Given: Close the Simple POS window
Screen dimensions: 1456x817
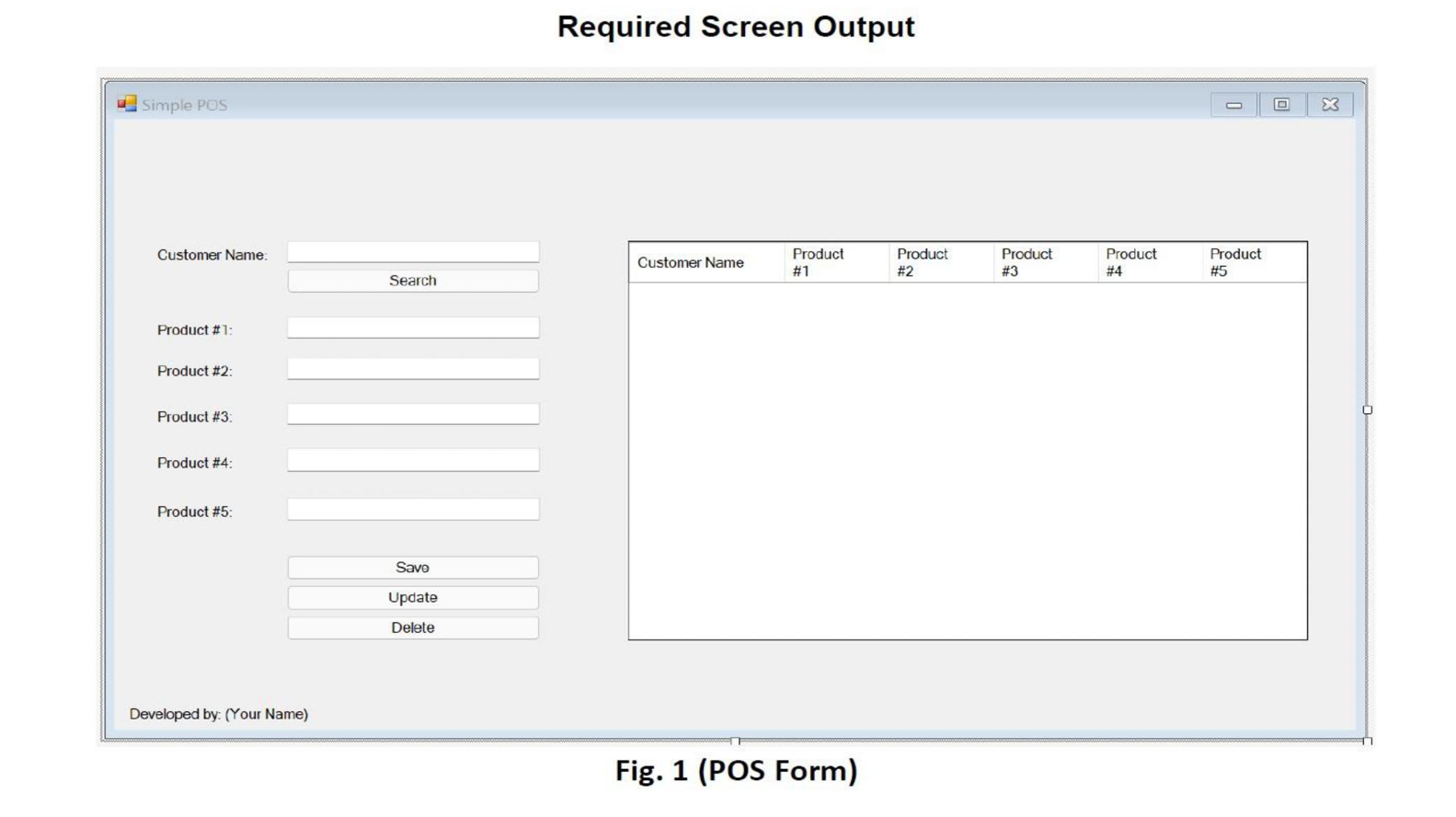Looking at the screenshot, I should [1330, 105].
